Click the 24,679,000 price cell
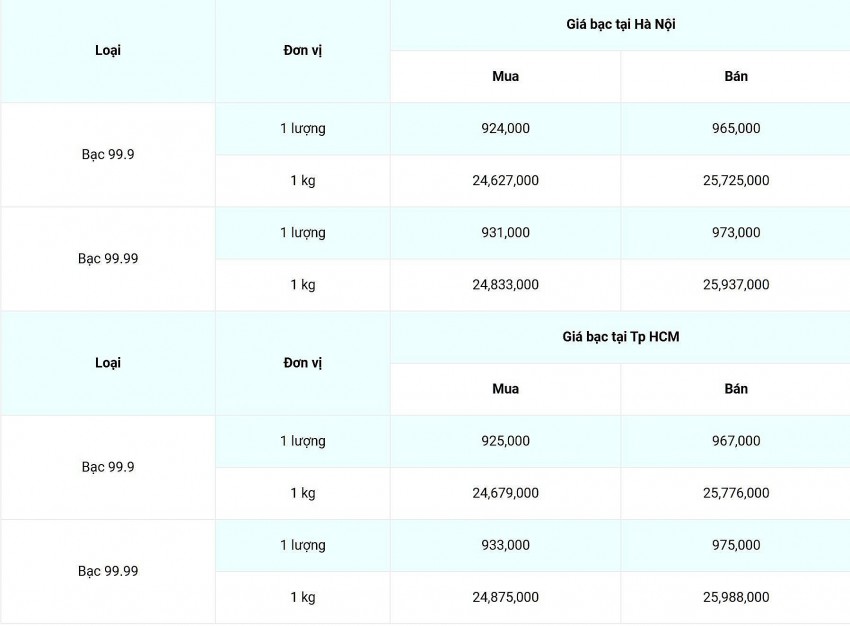Image resolution: width=850 pixels, height=626 pixels. click(x=505, y=493)
